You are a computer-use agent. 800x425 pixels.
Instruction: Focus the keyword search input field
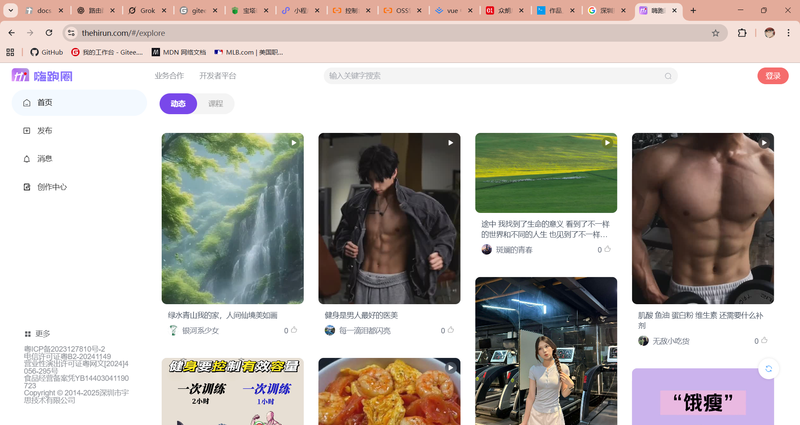[x=500, y=76]
